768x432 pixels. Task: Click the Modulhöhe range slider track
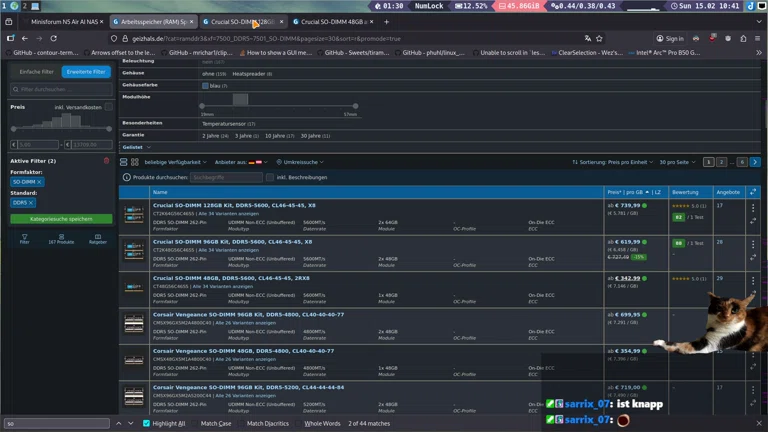pyautogui.click(x=278, y=106)
